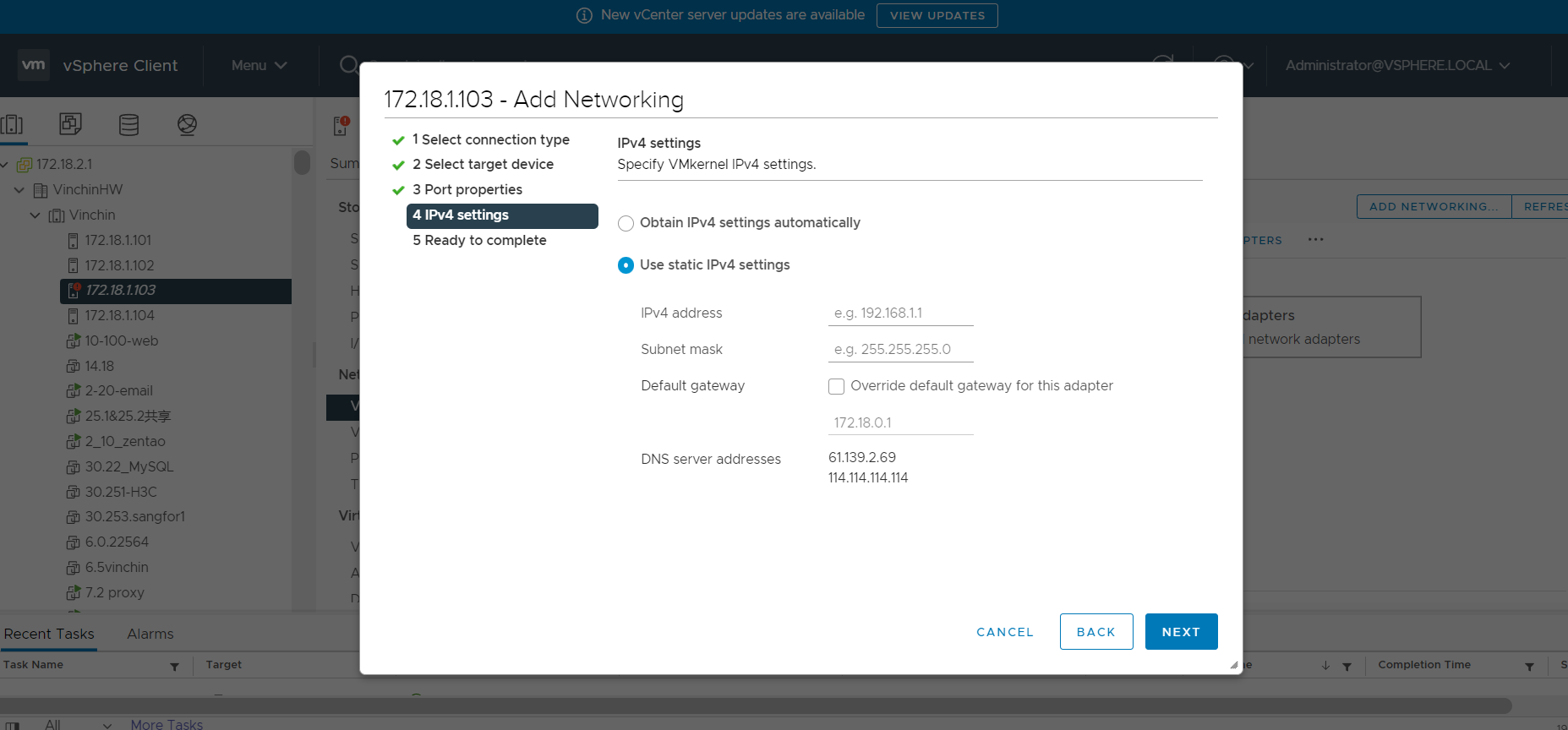The image size is (1568, 730).
Task: Click the vCenter icon beside 172.18.2.1
Action: (25, 165)
